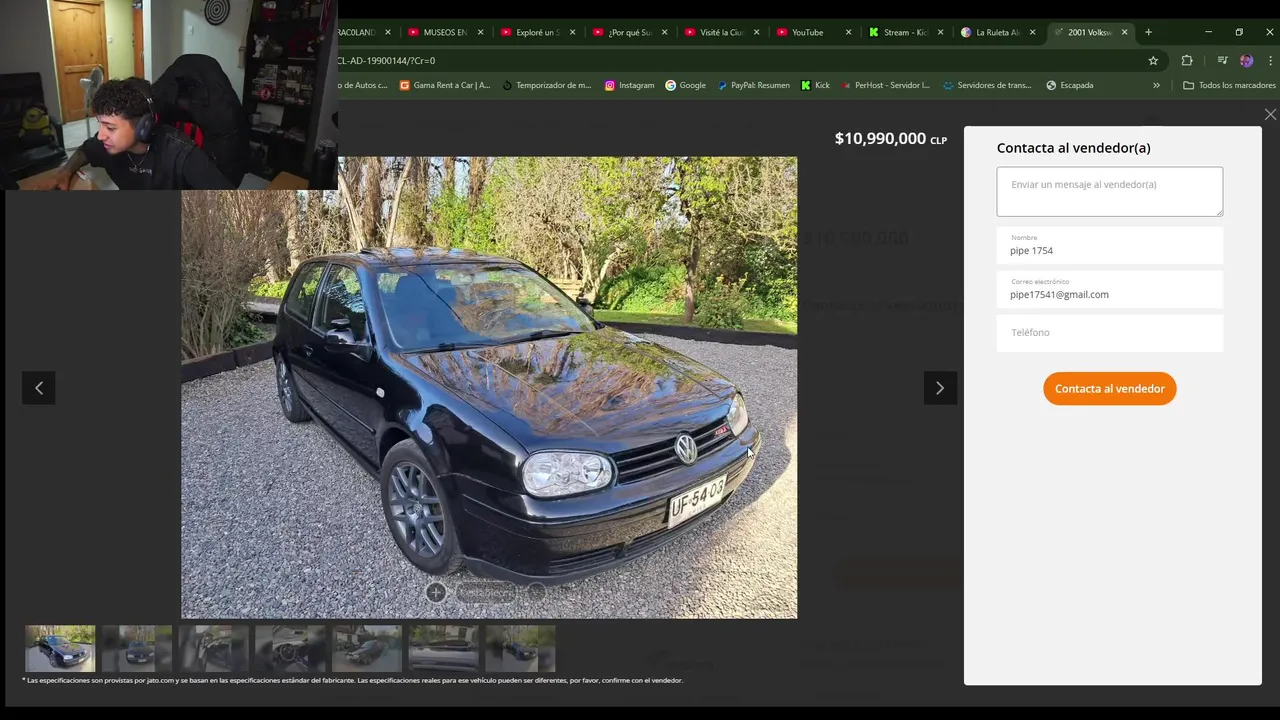Click the zoom-in plus icon below the photo
This screenshot has width=1280, height=720.
[436, 593]
